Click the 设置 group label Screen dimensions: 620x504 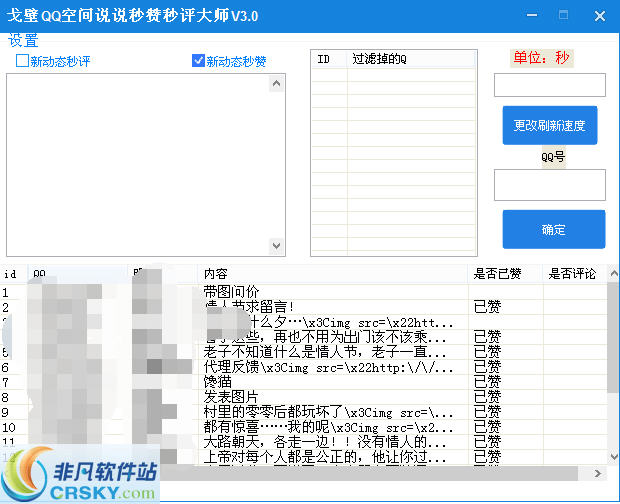pos(23,40)
